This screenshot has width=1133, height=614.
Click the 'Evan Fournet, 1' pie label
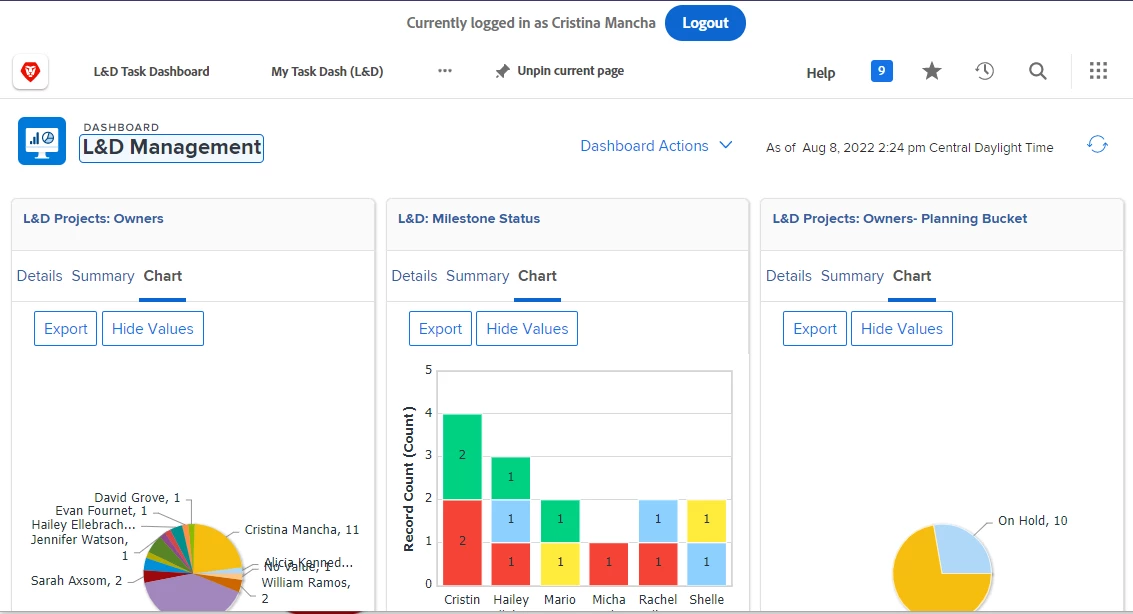click(101, 511)
